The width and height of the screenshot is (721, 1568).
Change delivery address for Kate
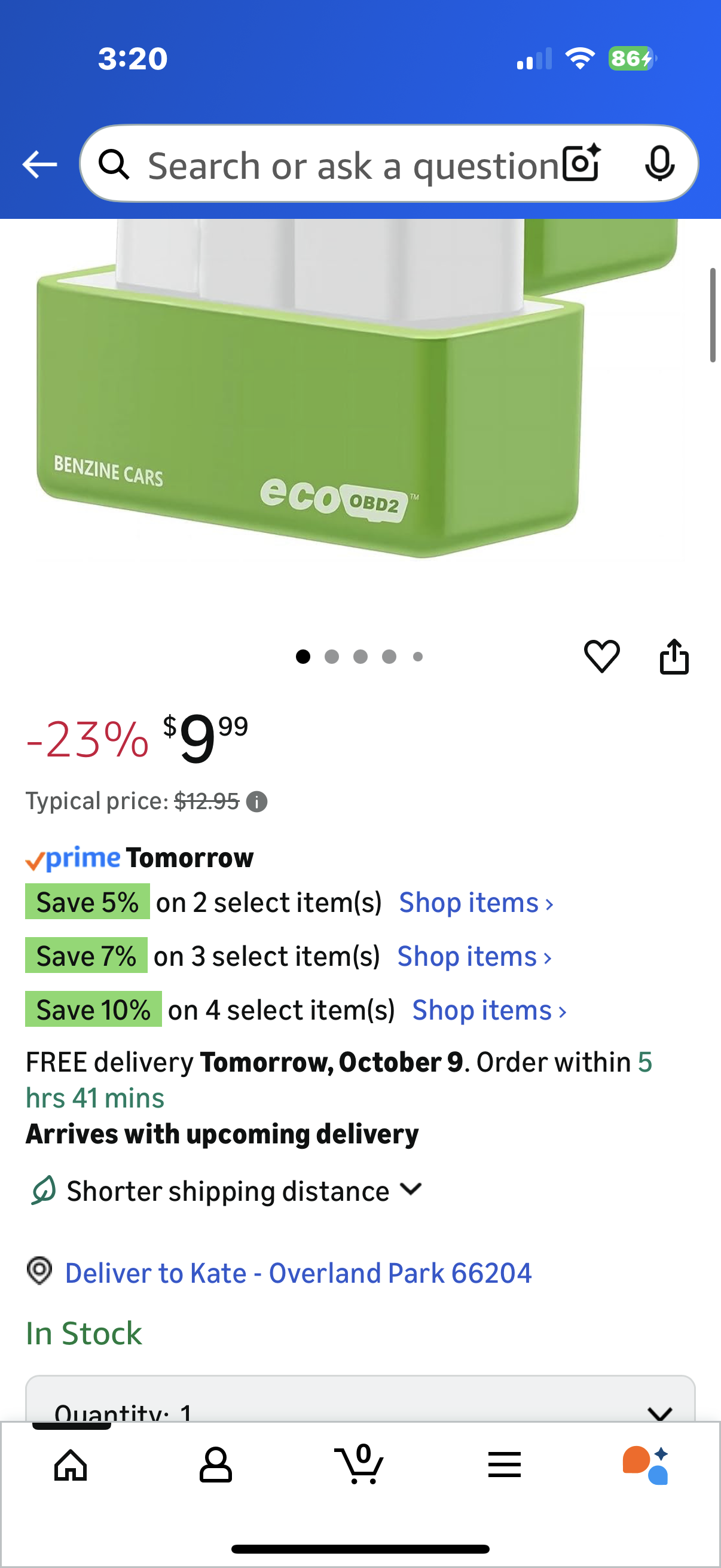[298, 1273]
